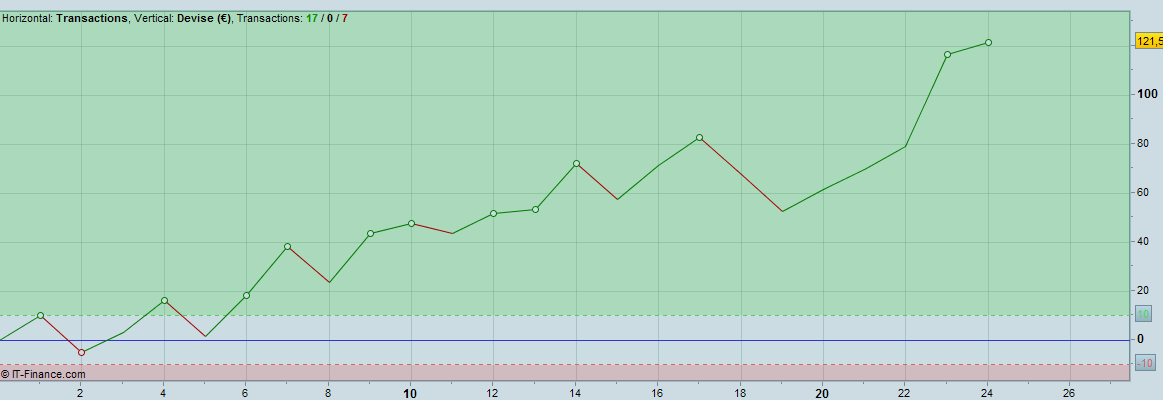Image resolution: width=1163 pixels, height=400 pixels.
Task: Click the 0 label on the vertical axis
Action: pos(1141,339)
